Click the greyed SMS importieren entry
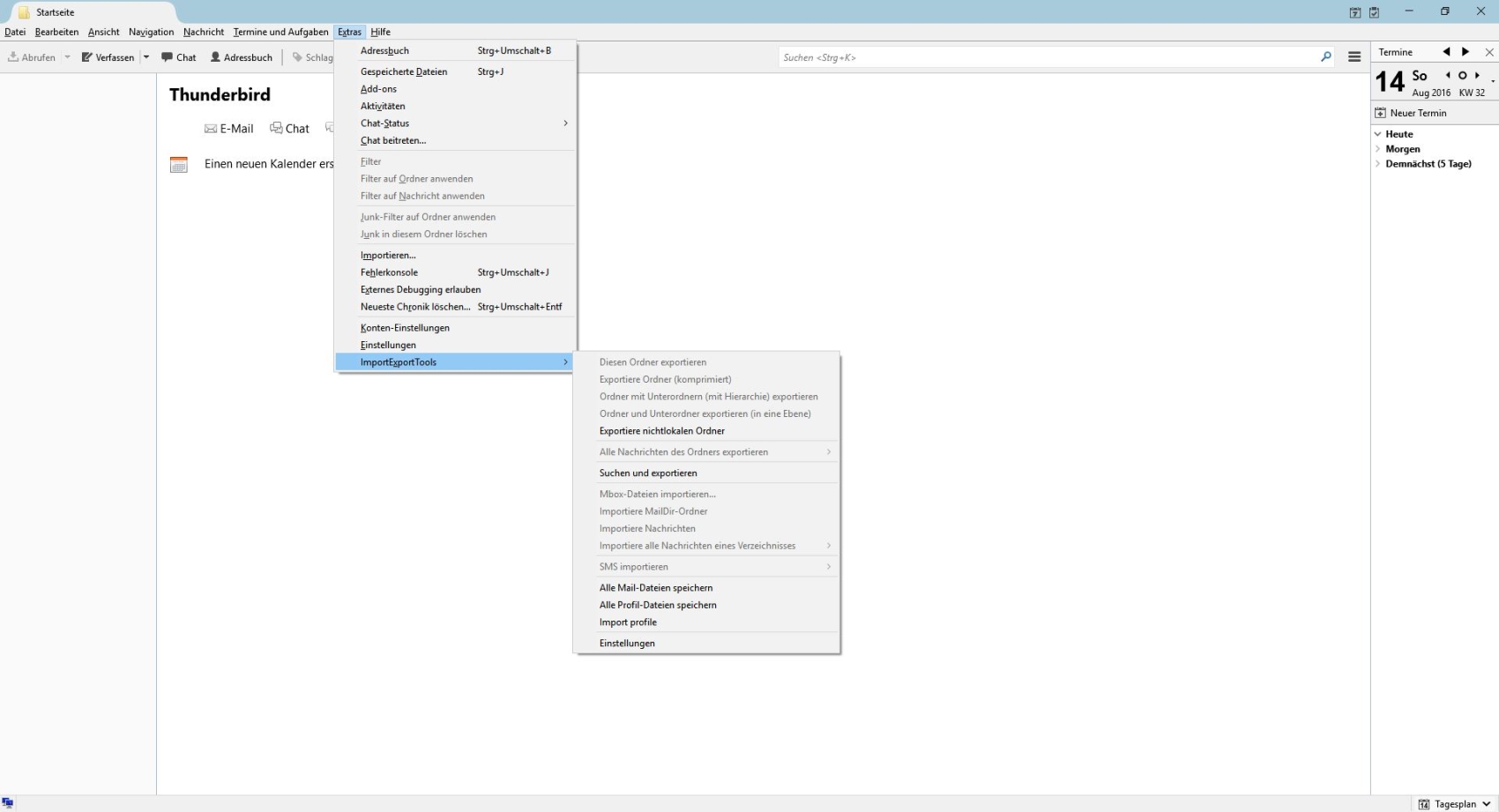Image resolution: width=1499 pixels, height=812 pixels. point(706,567)
